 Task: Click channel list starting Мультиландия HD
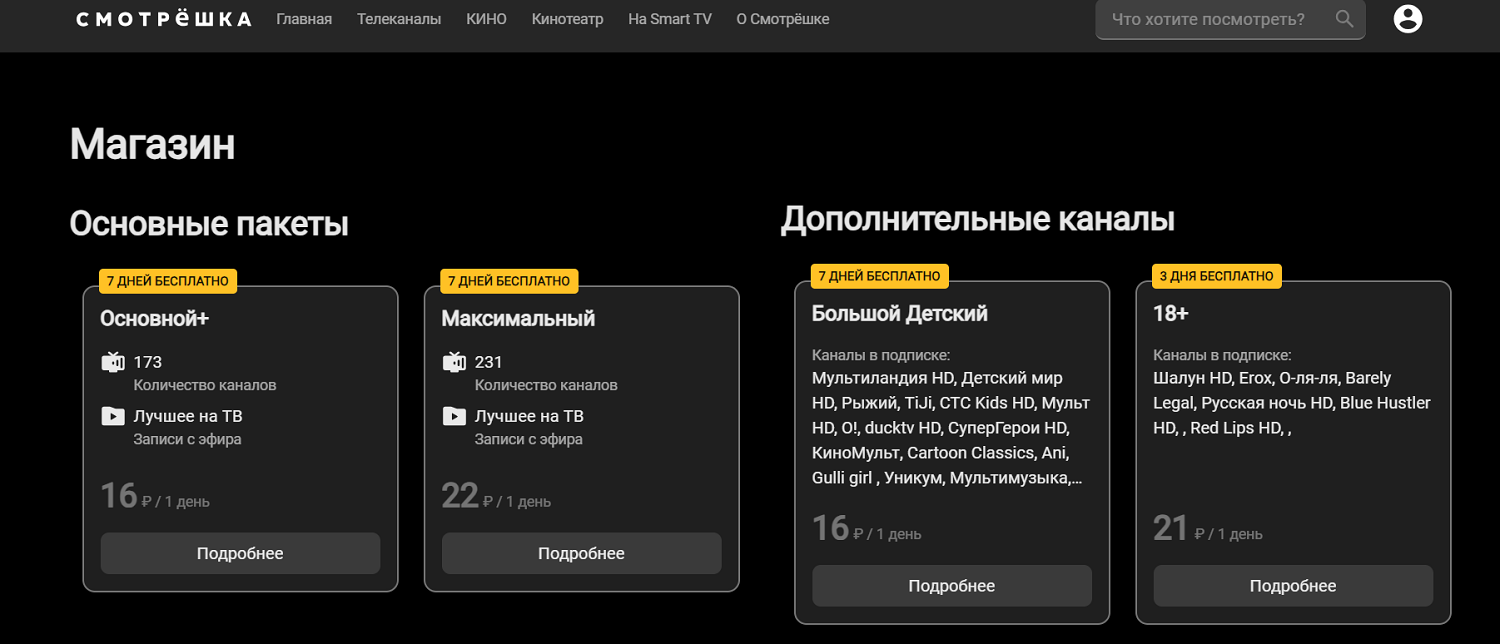click(951, 428)
